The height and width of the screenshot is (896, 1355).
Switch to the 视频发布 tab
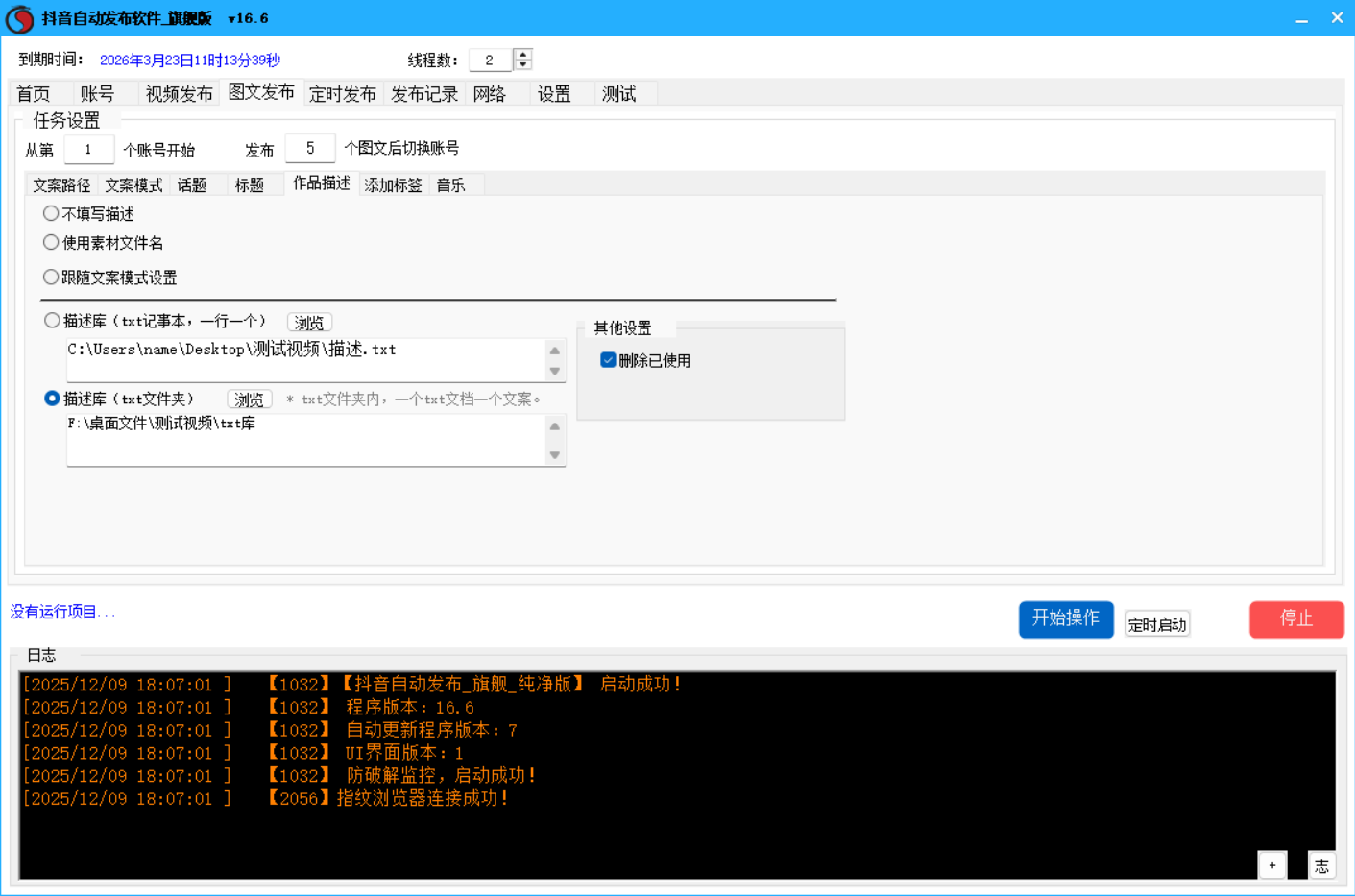[179, 94]
